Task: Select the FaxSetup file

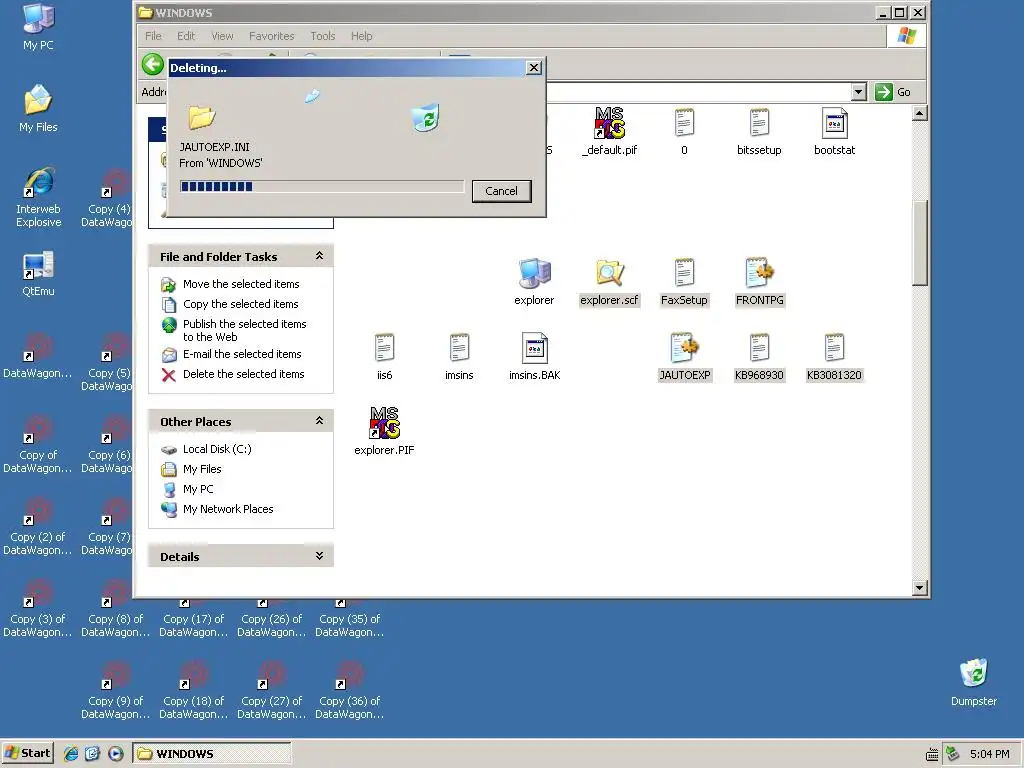Action: pos(684,282)
